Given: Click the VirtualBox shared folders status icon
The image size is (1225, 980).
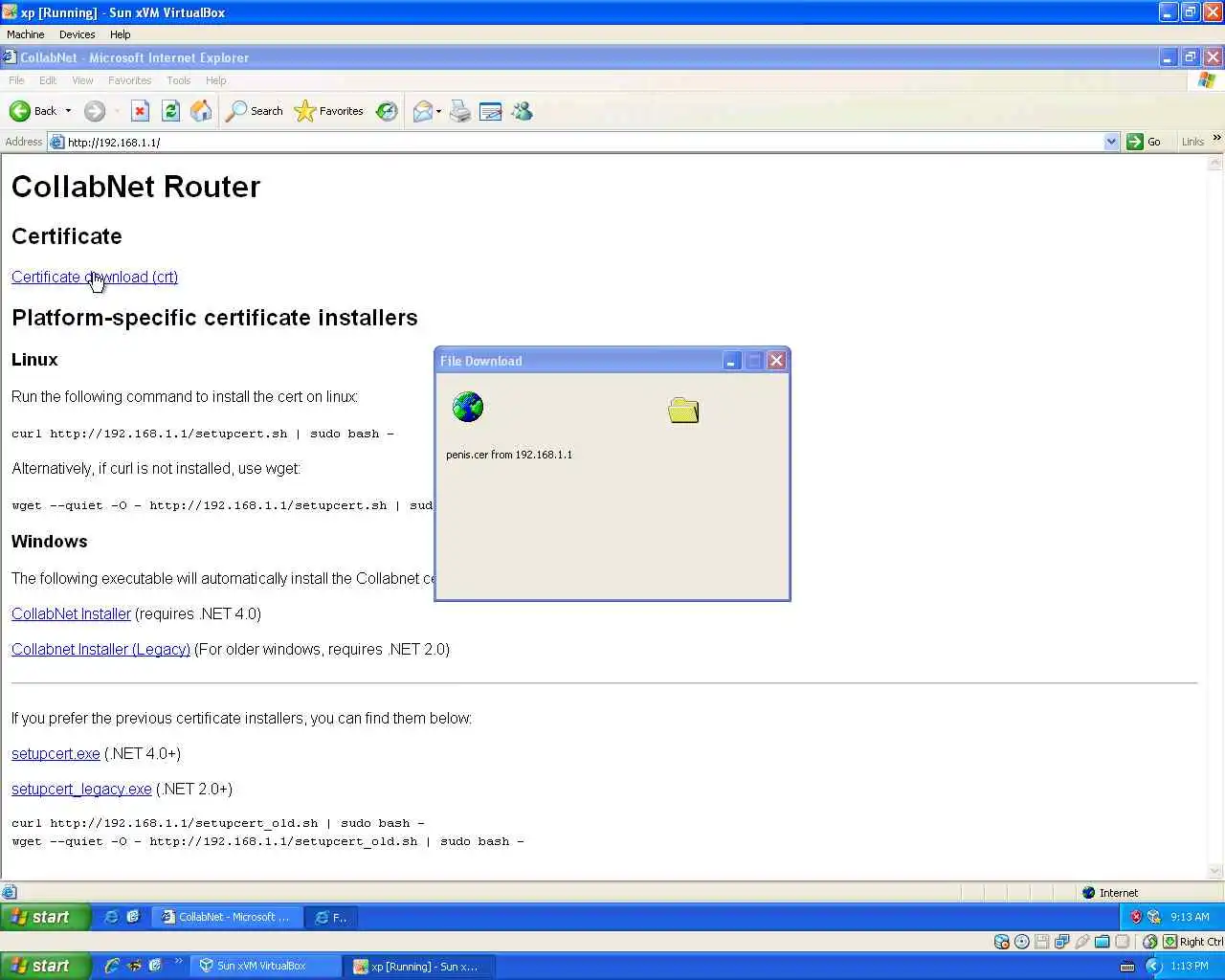Looking at the screenshot, I should click(1102, 942).
